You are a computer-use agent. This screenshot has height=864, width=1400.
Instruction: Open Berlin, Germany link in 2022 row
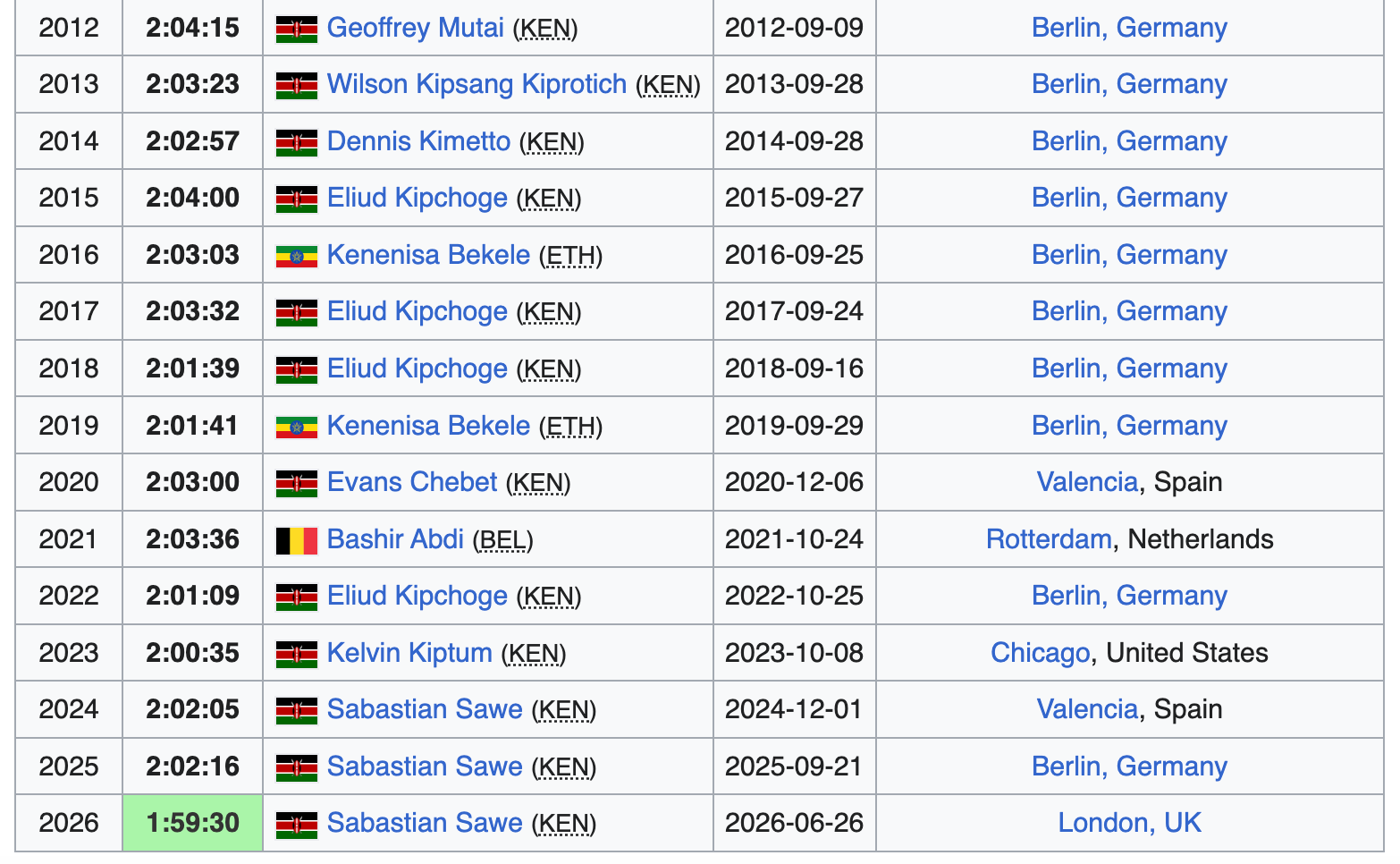(1130, 596)
